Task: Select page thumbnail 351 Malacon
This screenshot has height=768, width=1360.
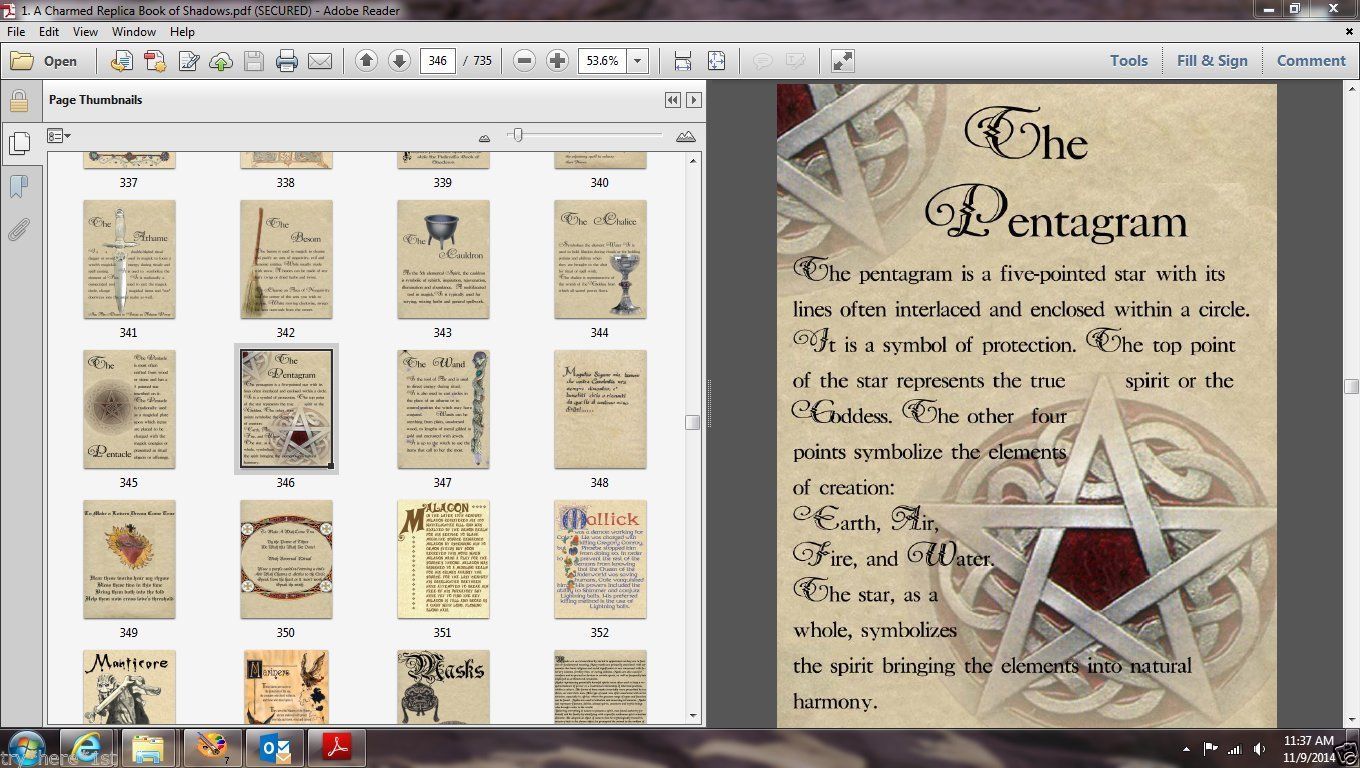Action: click(443, 559)
